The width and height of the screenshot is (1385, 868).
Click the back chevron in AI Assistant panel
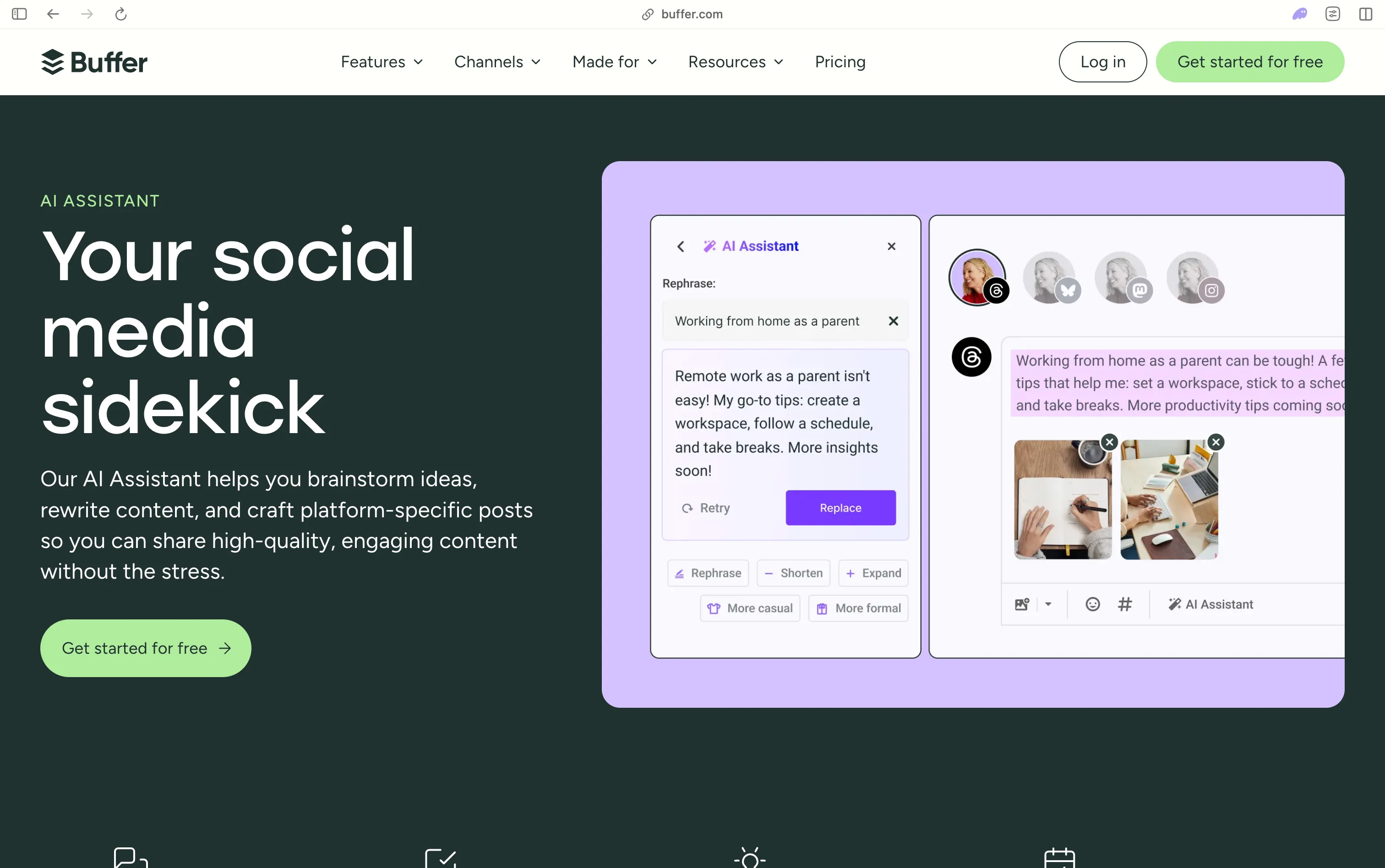coord(681,246)
